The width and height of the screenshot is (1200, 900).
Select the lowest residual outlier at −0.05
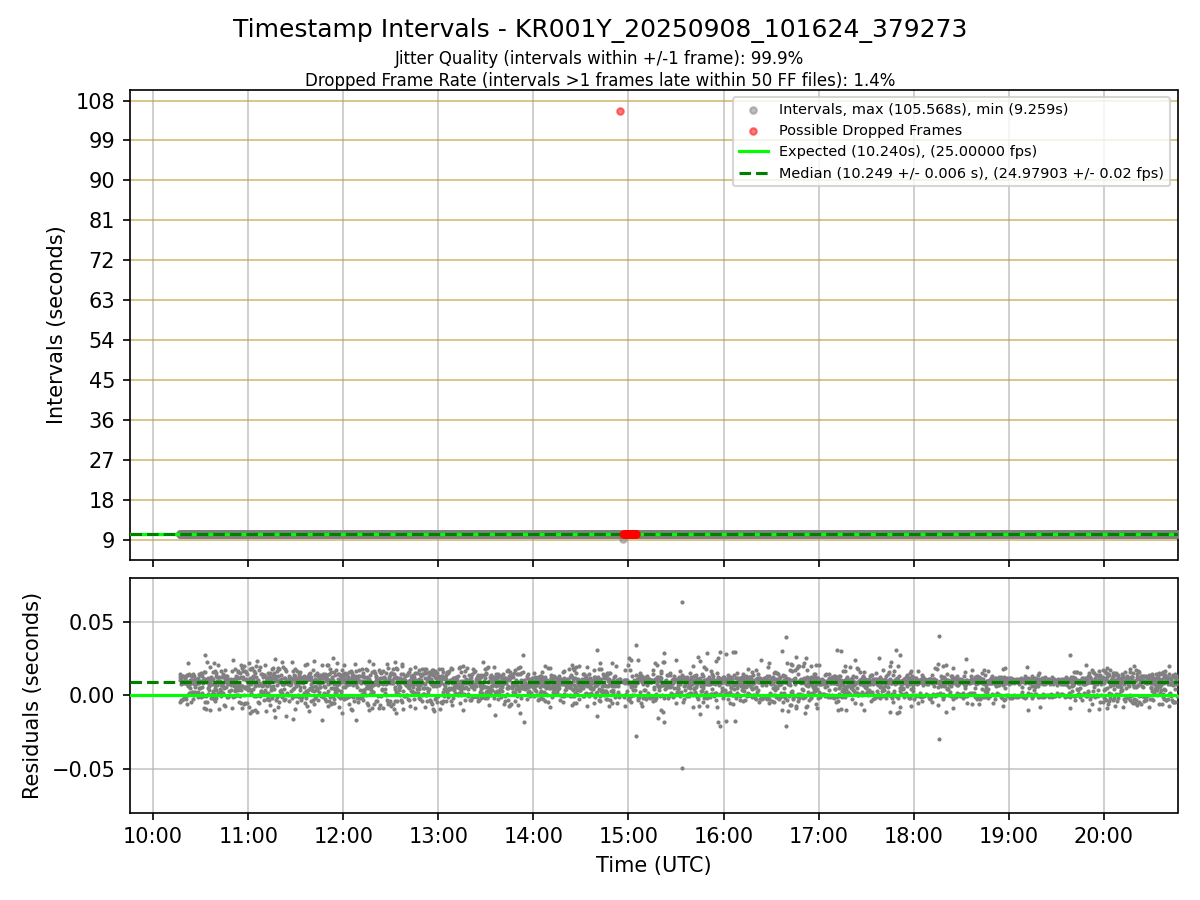682,768
